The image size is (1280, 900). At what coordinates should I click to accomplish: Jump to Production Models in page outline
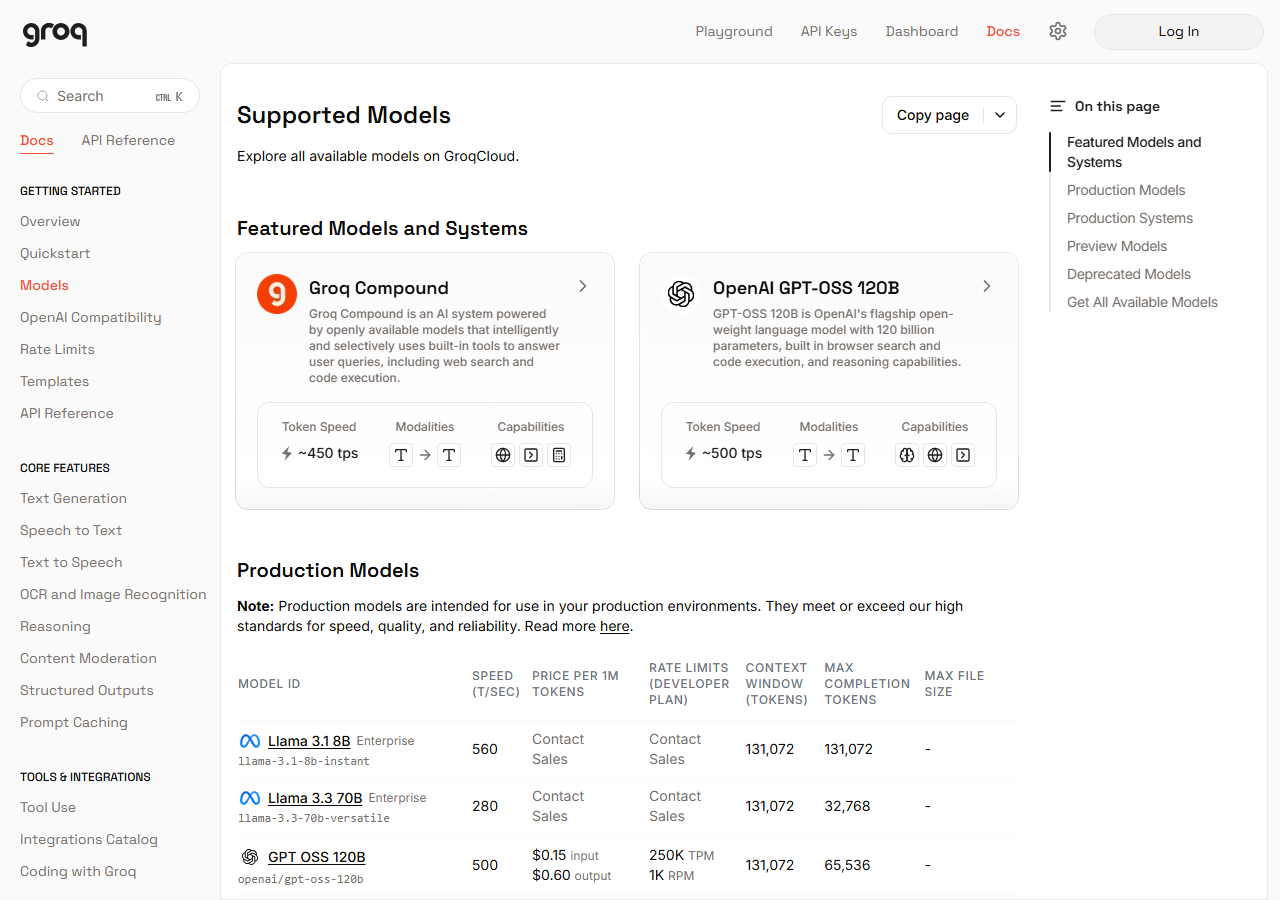(1126, 190)
